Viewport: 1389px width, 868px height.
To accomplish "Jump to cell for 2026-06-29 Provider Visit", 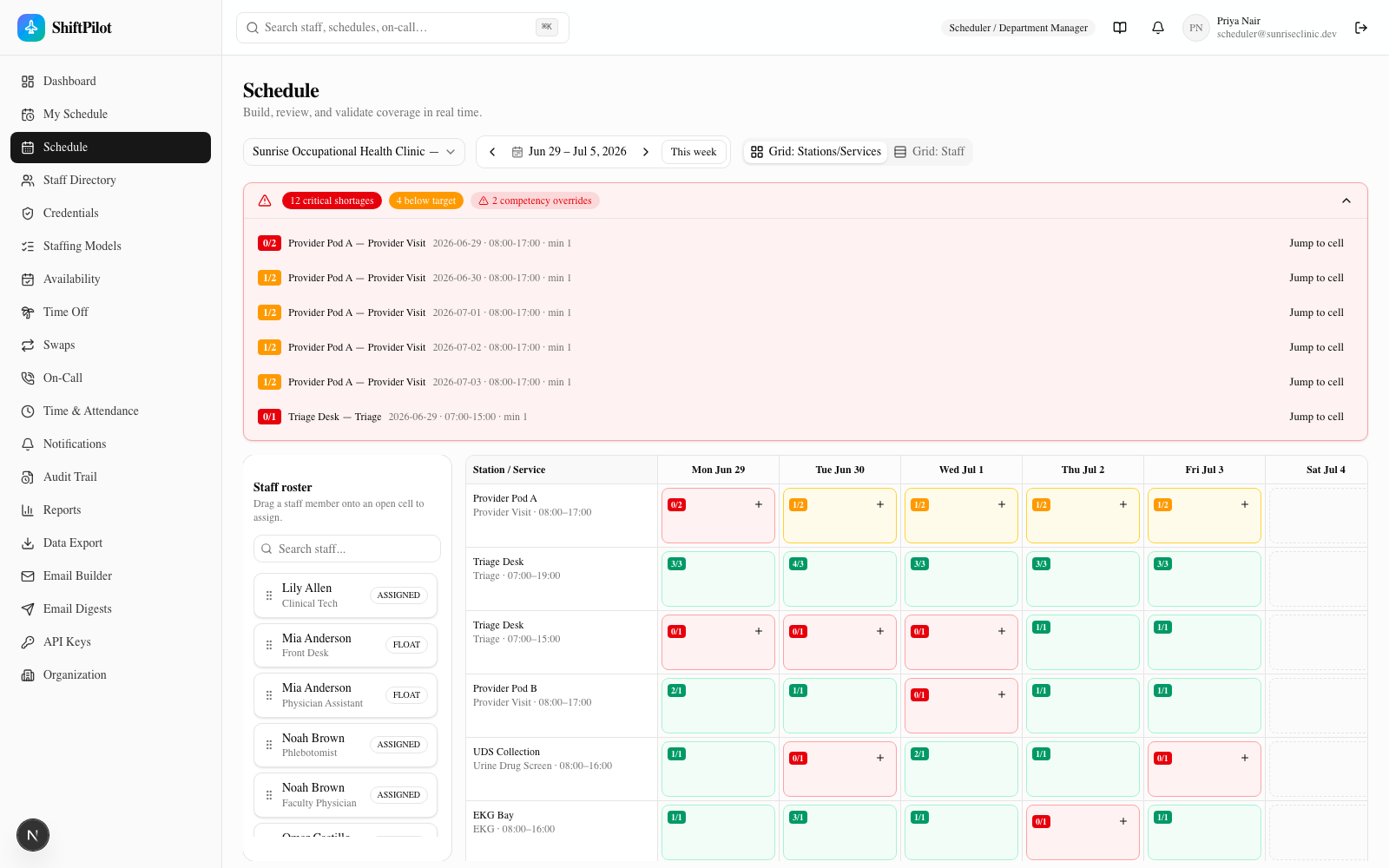I will (1316, 243).
